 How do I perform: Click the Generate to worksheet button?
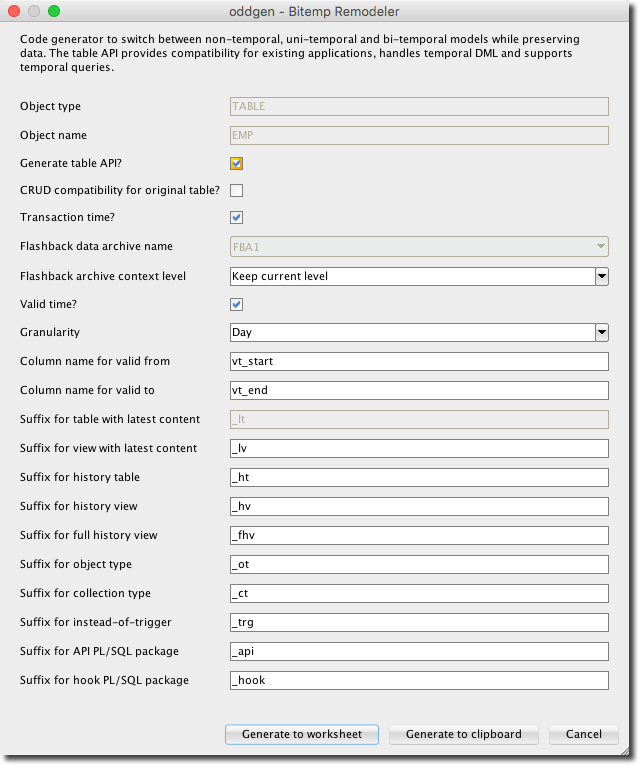tap(302, 734)
